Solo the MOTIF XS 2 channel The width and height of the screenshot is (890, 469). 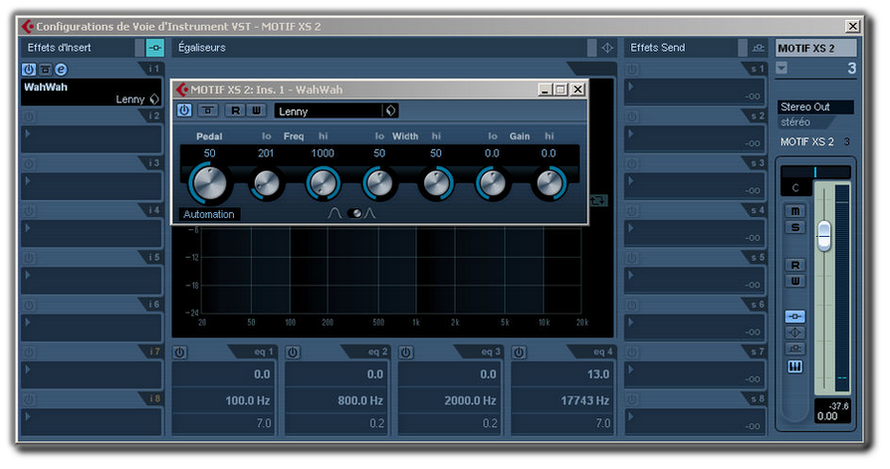796,227
